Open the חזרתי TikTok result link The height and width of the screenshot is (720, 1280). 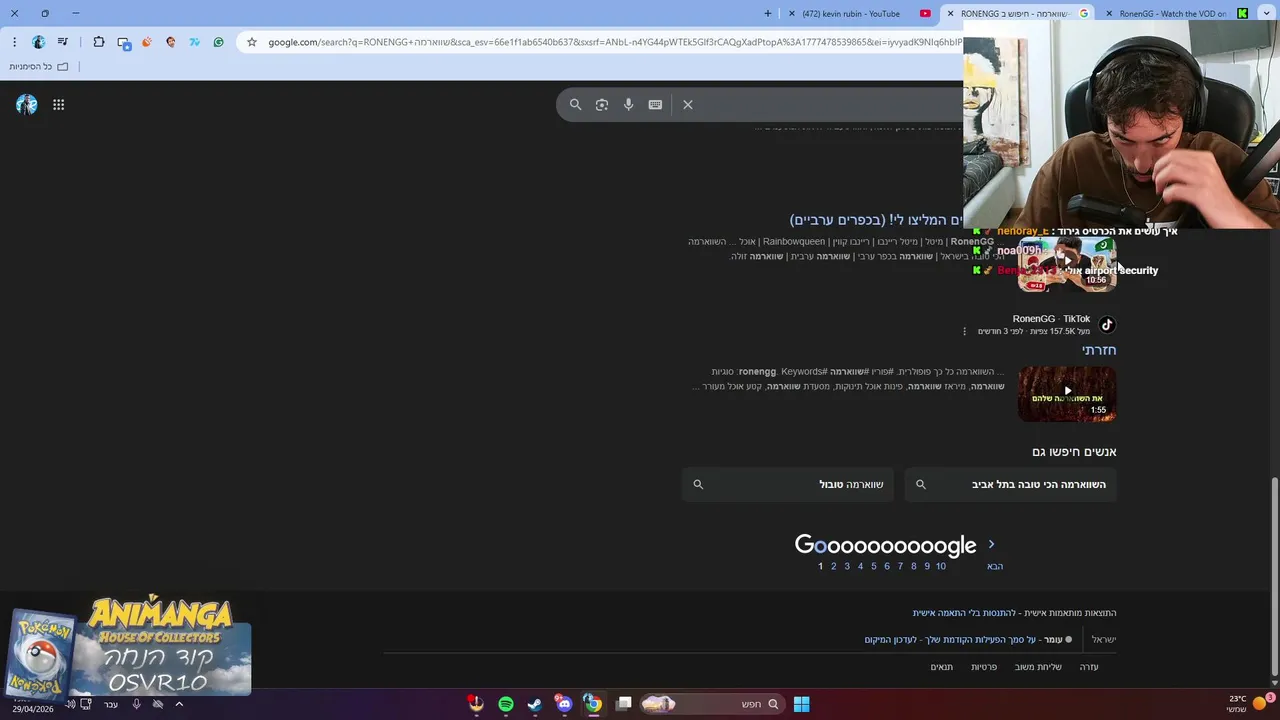point(1098,350)
